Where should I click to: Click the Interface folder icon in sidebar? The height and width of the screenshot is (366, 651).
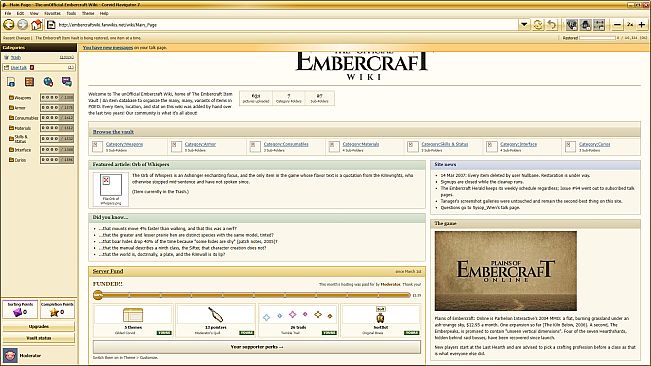pos(11,149)
